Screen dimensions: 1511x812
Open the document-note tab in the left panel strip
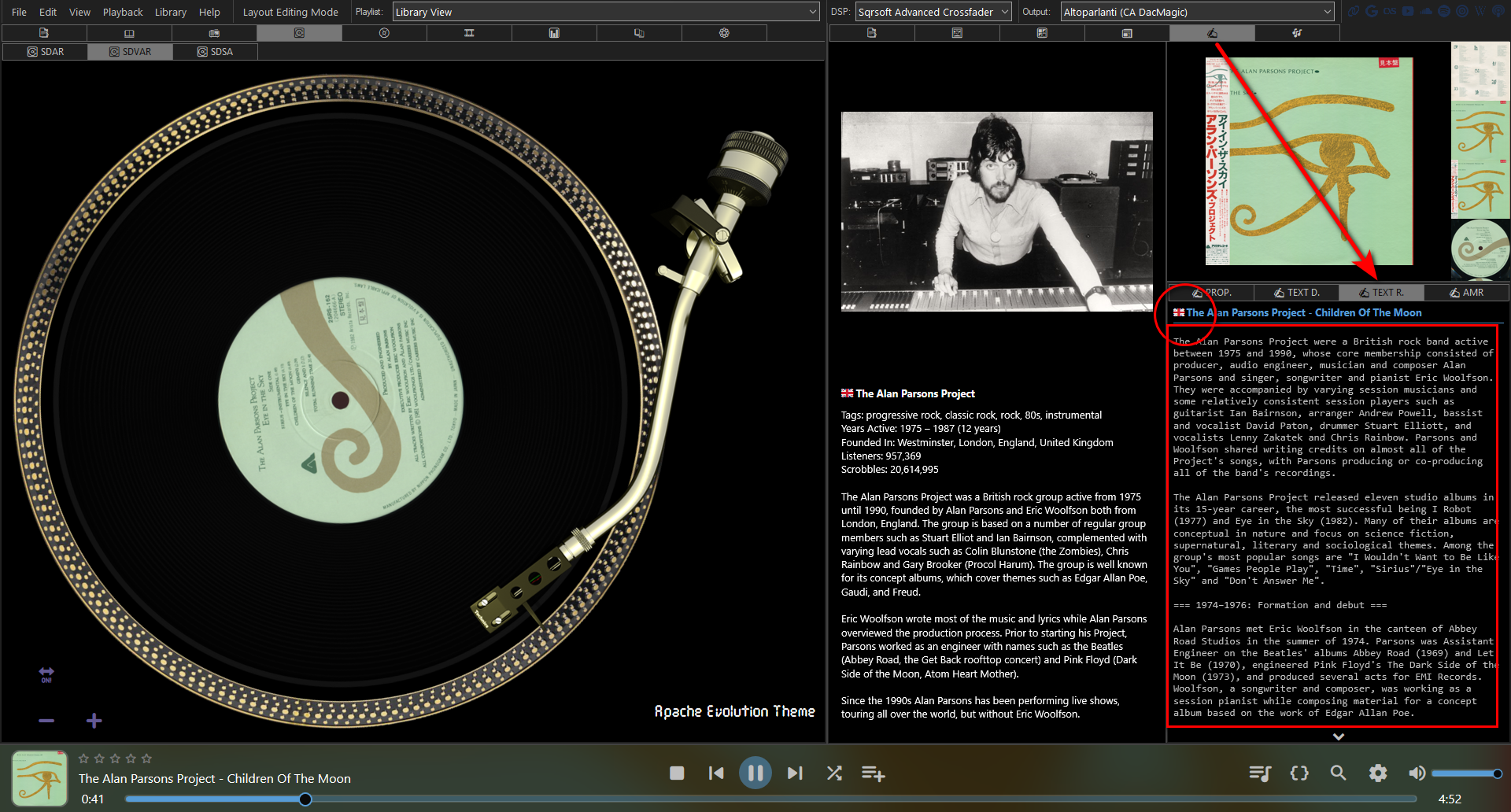point(44,33)
